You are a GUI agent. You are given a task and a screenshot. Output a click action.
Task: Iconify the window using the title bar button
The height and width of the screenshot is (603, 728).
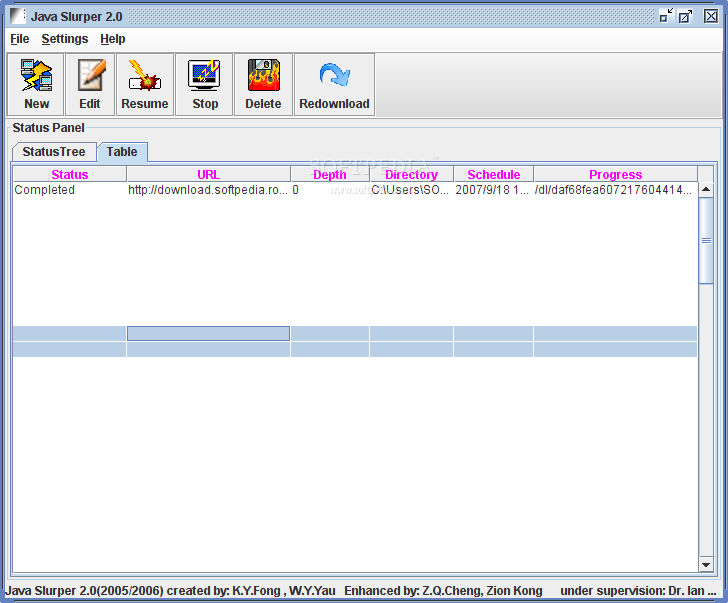pos(666,16)
